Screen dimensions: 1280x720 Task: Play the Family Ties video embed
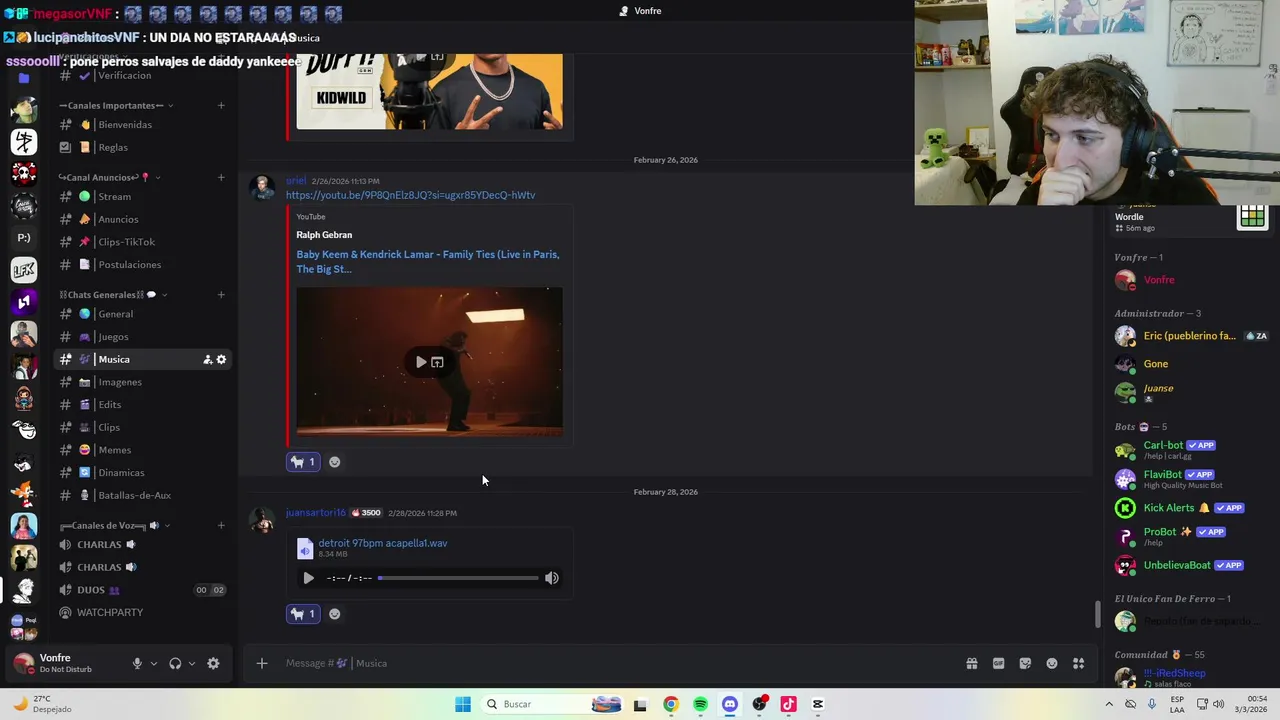point(421,362)
